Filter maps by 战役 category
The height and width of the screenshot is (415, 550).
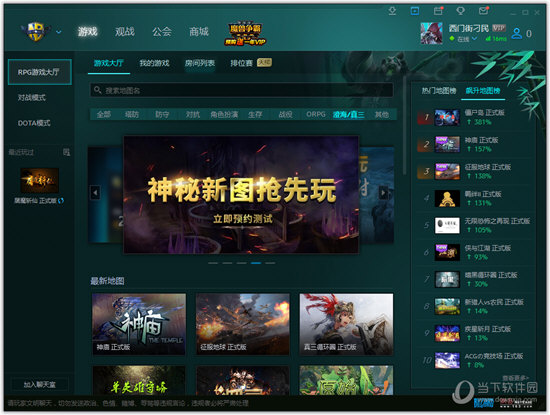tap(286, 114)
